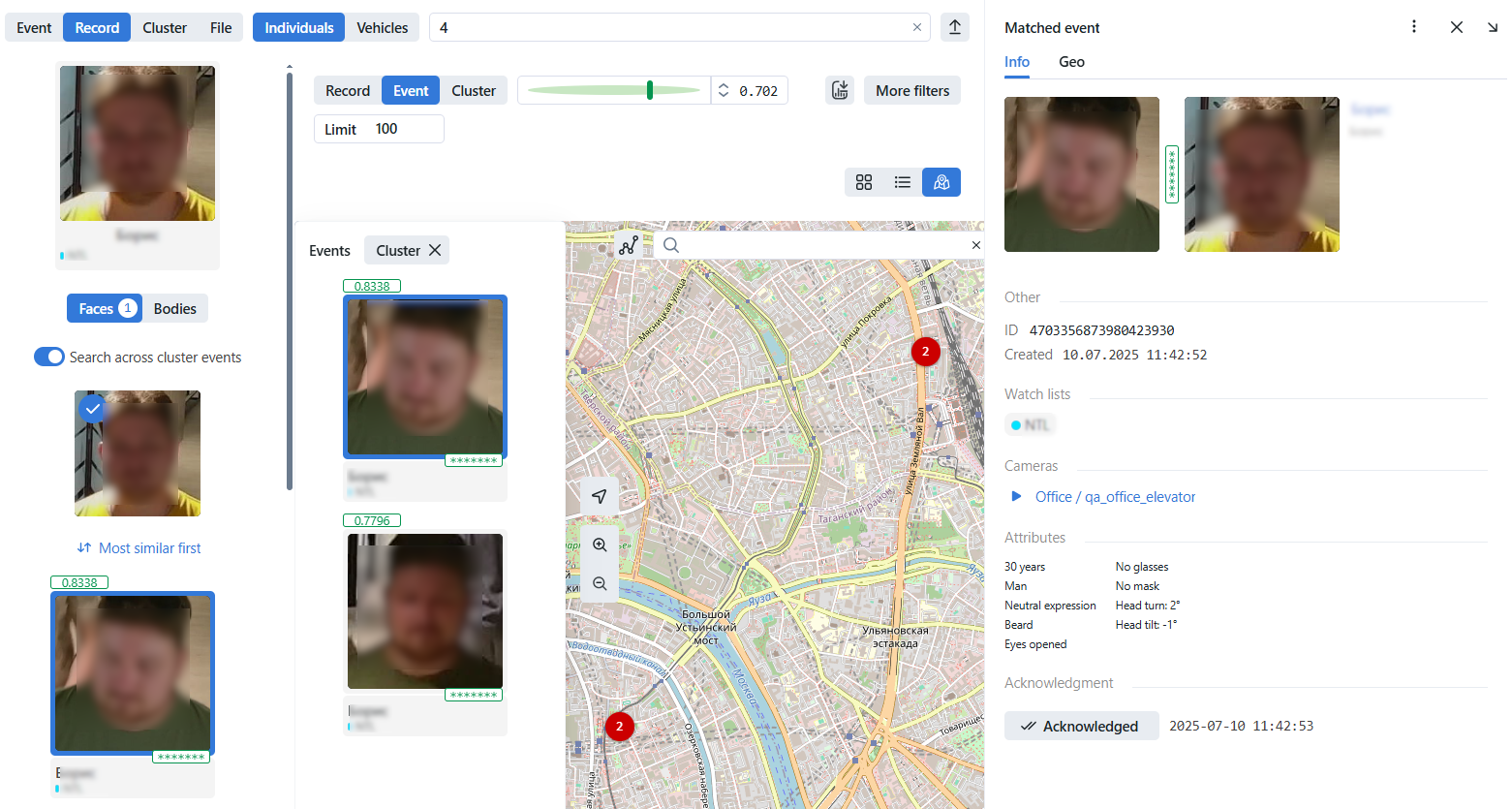
Task: Open the Cluster tab at the top
Action: point(164,27)
